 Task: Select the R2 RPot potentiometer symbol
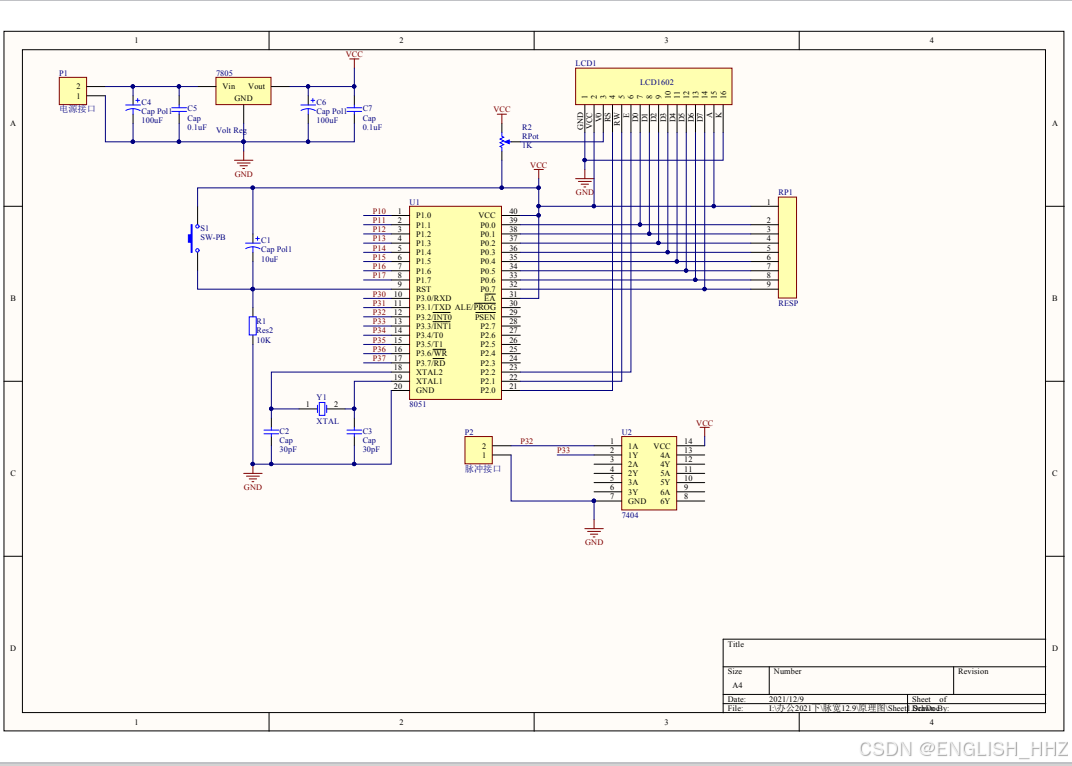[x=502, y=142]
